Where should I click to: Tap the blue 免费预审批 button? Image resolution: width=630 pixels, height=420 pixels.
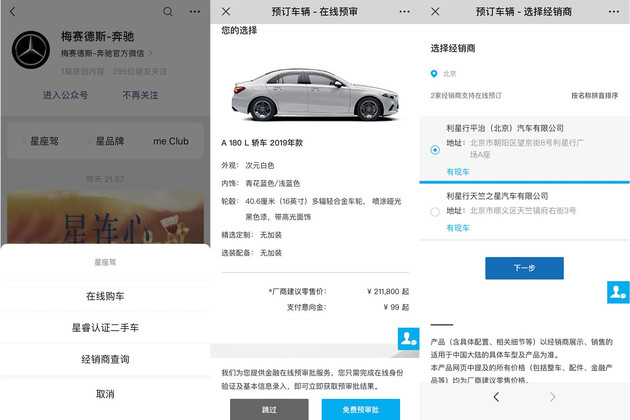361,409
